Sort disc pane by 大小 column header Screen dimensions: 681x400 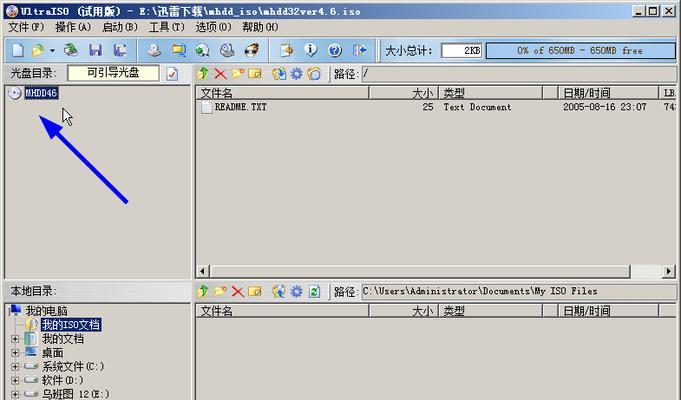pyautogui.click(x=403, y=93)
